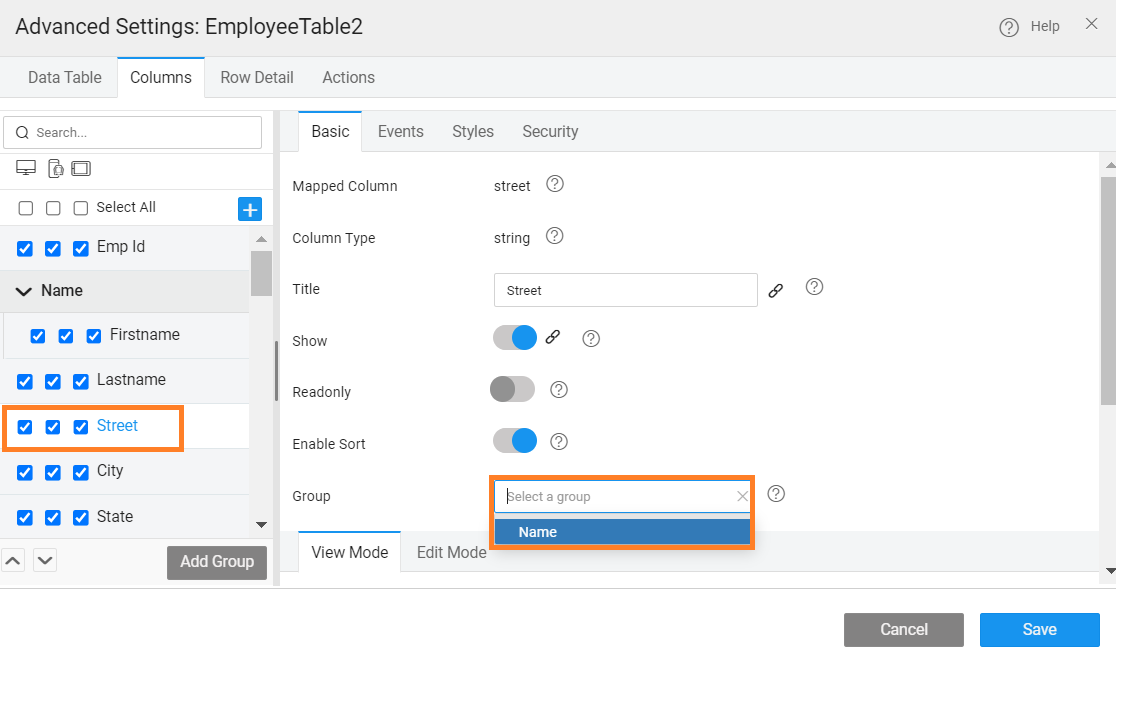Click help icon next to Mapped Column
This screenshot has height=717, width=1148.
tap(555, 184)
